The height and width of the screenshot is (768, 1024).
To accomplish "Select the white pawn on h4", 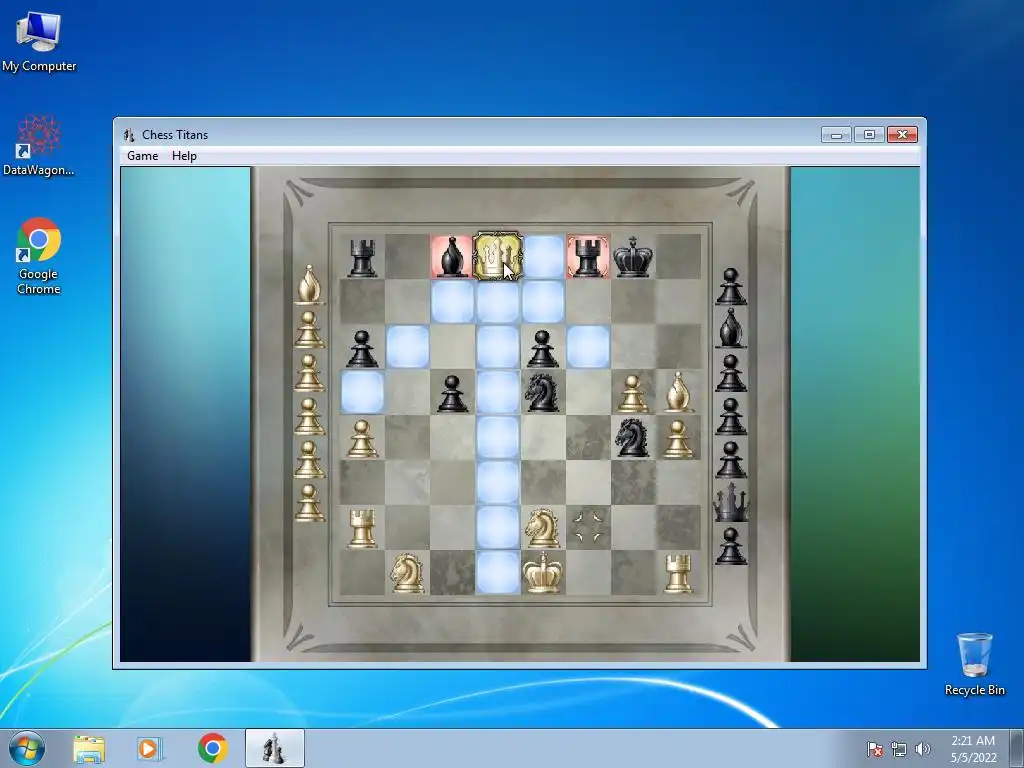I will tap(679, 437).
